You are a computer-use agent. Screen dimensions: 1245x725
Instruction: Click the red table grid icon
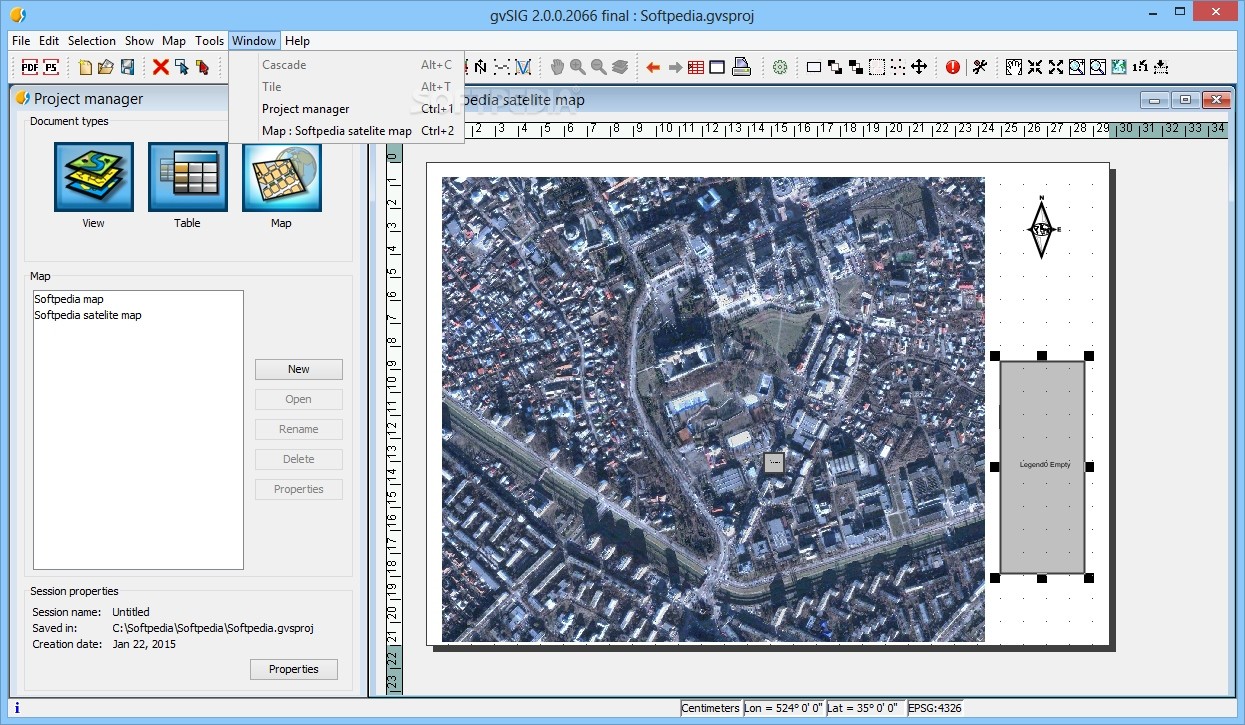pos(696,67)
